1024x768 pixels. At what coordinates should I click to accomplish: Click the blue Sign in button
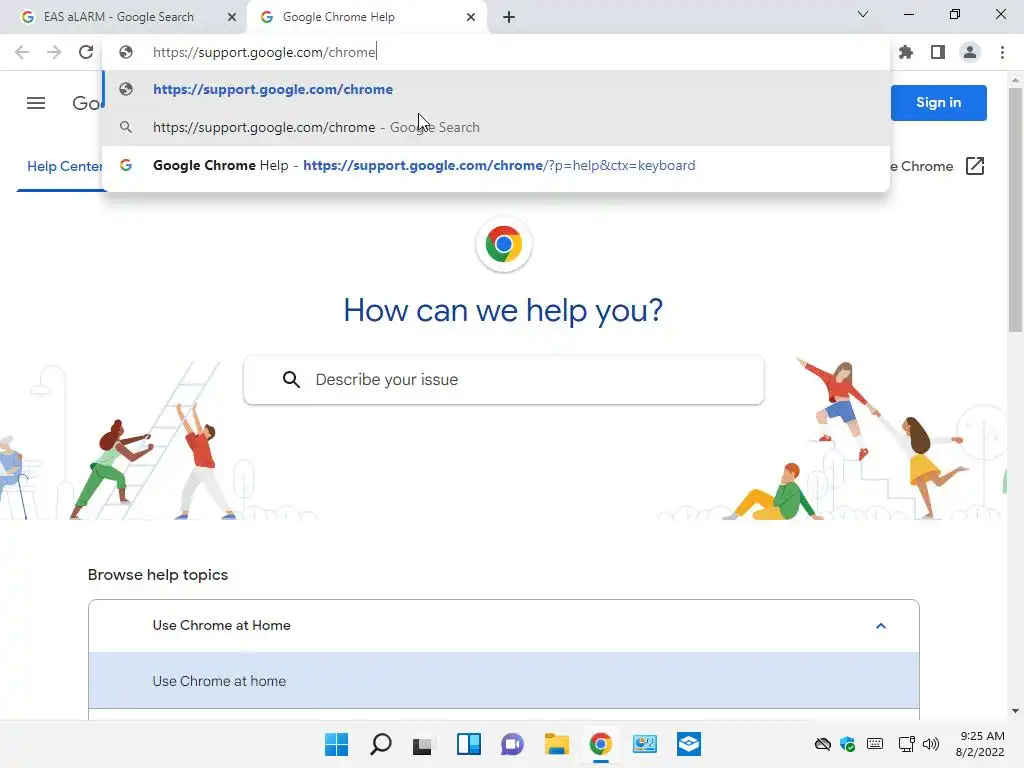point(938,103)
